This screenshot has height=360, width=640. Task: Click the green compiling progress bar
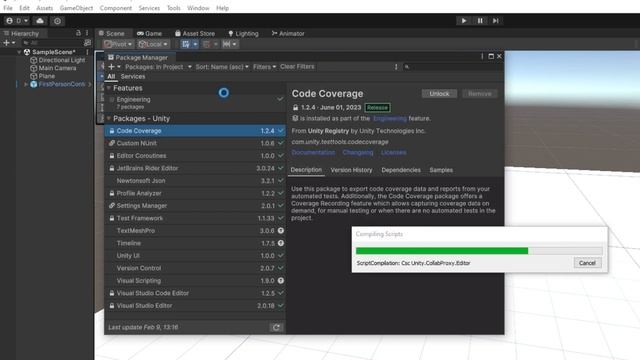(442, 251)
